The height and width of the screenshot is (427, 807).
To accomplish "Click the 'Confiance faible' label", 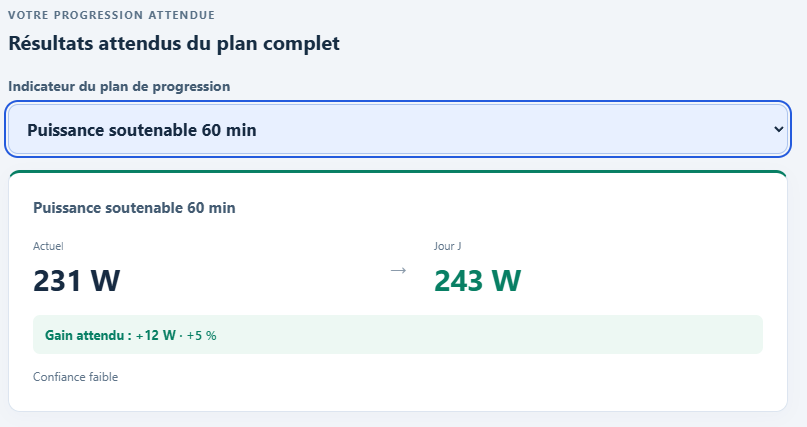I will (x=76, y=377).
